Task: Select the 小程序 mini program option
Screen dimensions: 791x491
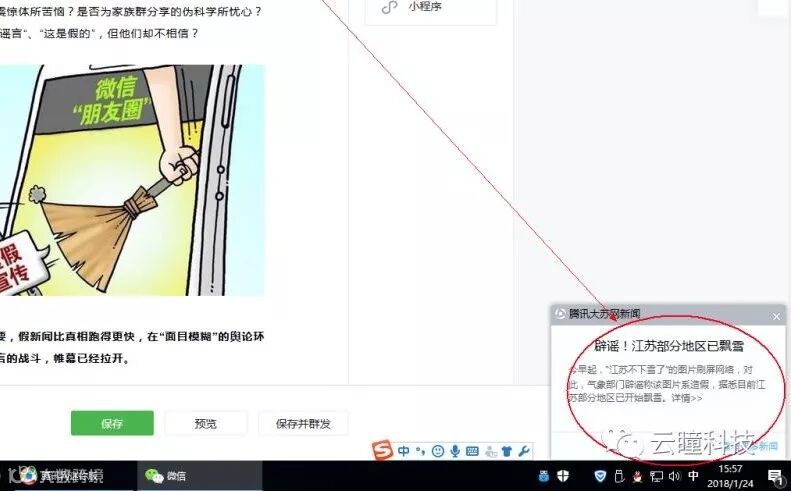Action: pyautogui.click(x=430, y=8)
